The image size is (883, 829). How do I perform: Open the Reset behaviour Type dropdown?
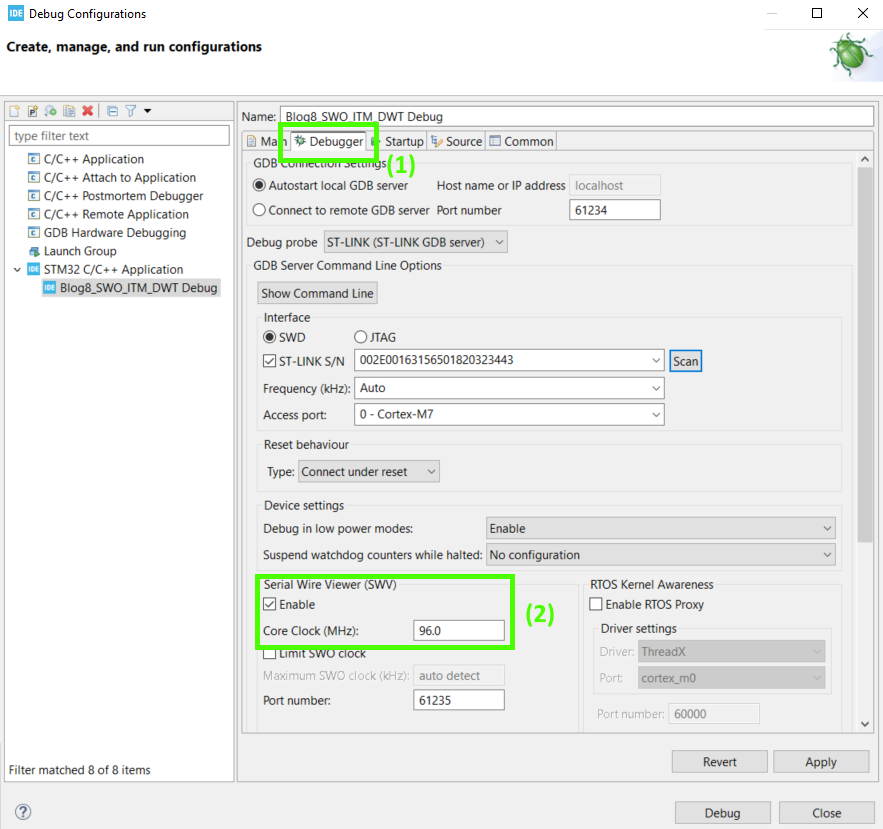click(368, 471)
